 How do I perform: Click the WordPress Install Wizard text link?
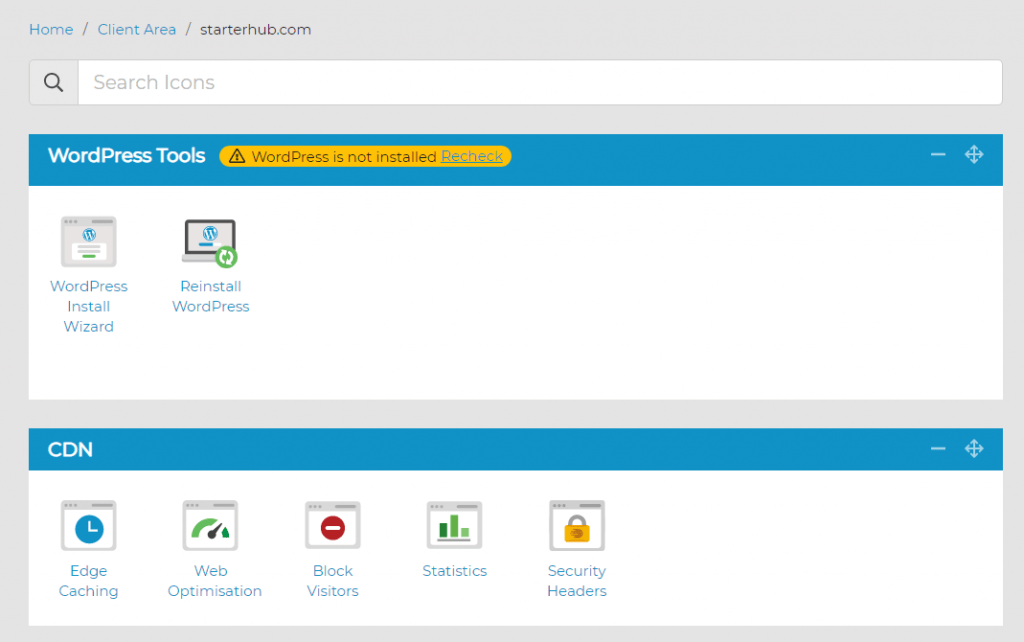tap(89, 306)
